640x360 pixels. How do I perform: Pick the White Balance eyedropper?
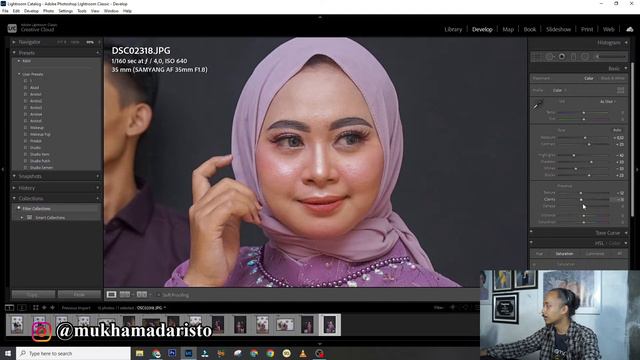tap(538, 105)
